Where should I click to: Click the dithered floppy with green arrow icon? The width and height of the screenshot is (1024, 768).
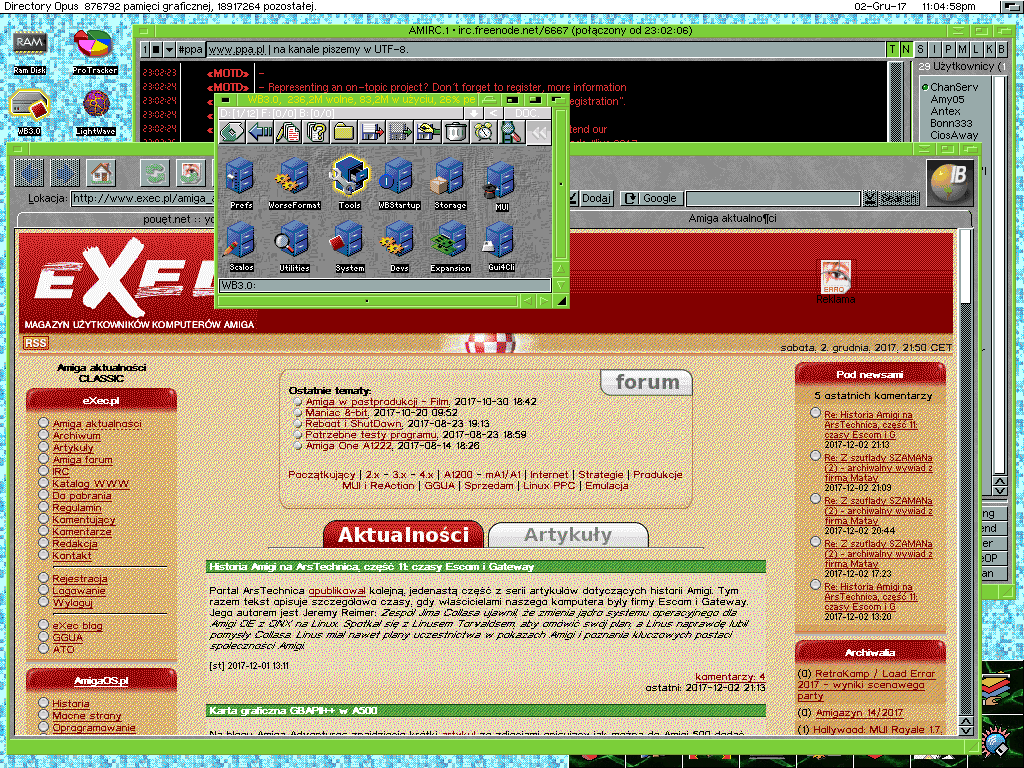pos(400,133)
